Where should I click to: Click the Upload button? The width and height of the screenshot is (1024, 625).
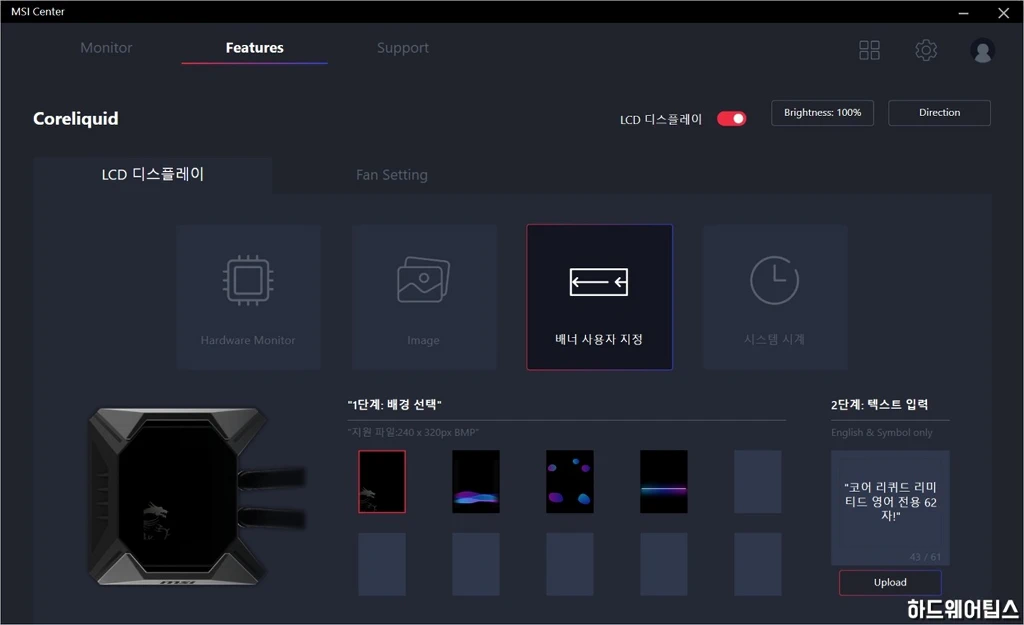[890, 583]
